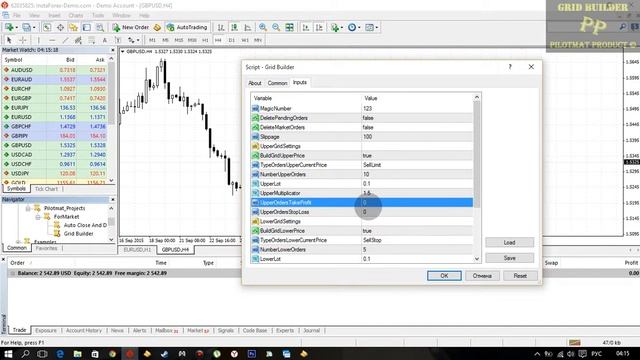Toggle the Navigator panel star icon
This screenshot has height=360, width=640.
pyautogui.click(x=73, y=27)
